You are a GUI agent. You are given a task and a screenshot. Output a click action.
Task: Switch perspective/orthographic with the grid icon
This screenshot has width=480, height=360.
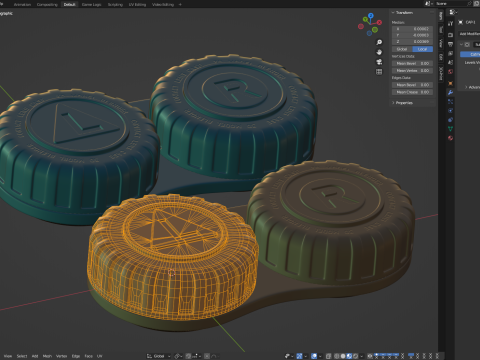pos(379,72)
